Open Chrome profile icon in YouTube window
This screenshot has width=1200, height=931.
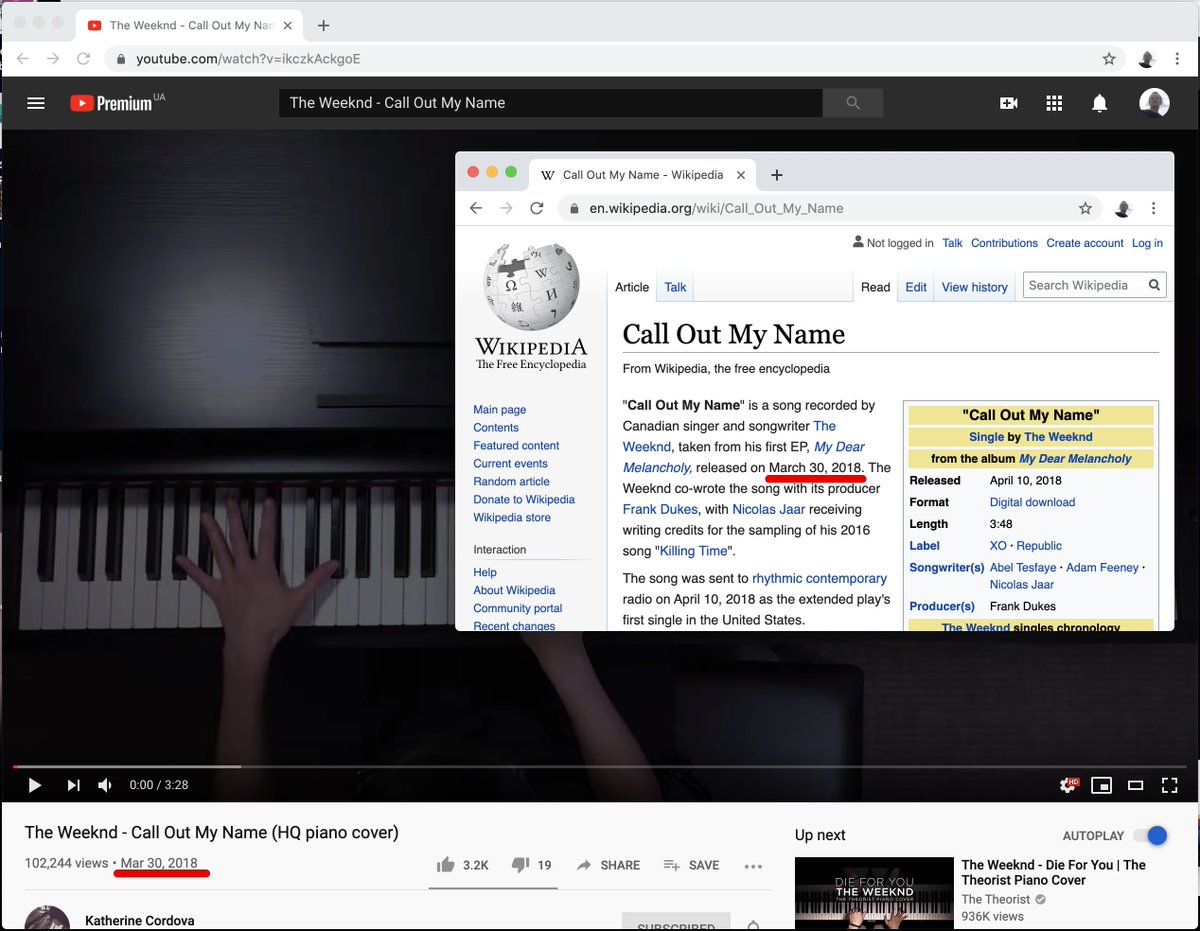pyautogui.click(x=1147, y=59)
